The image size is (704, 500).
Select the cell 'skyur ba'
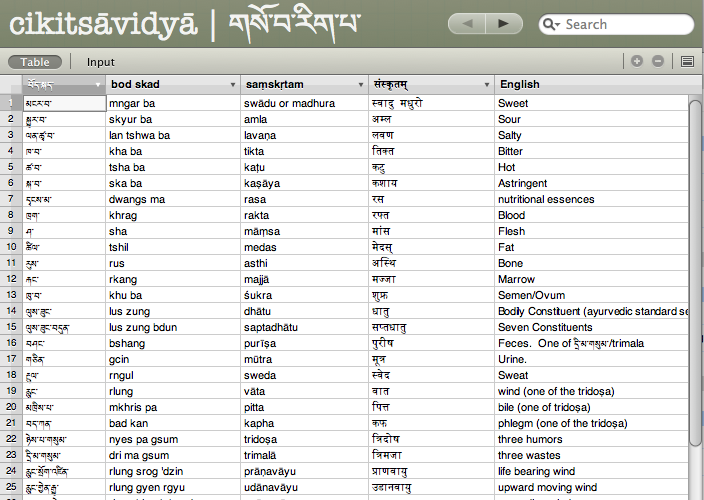pos(173,119)
